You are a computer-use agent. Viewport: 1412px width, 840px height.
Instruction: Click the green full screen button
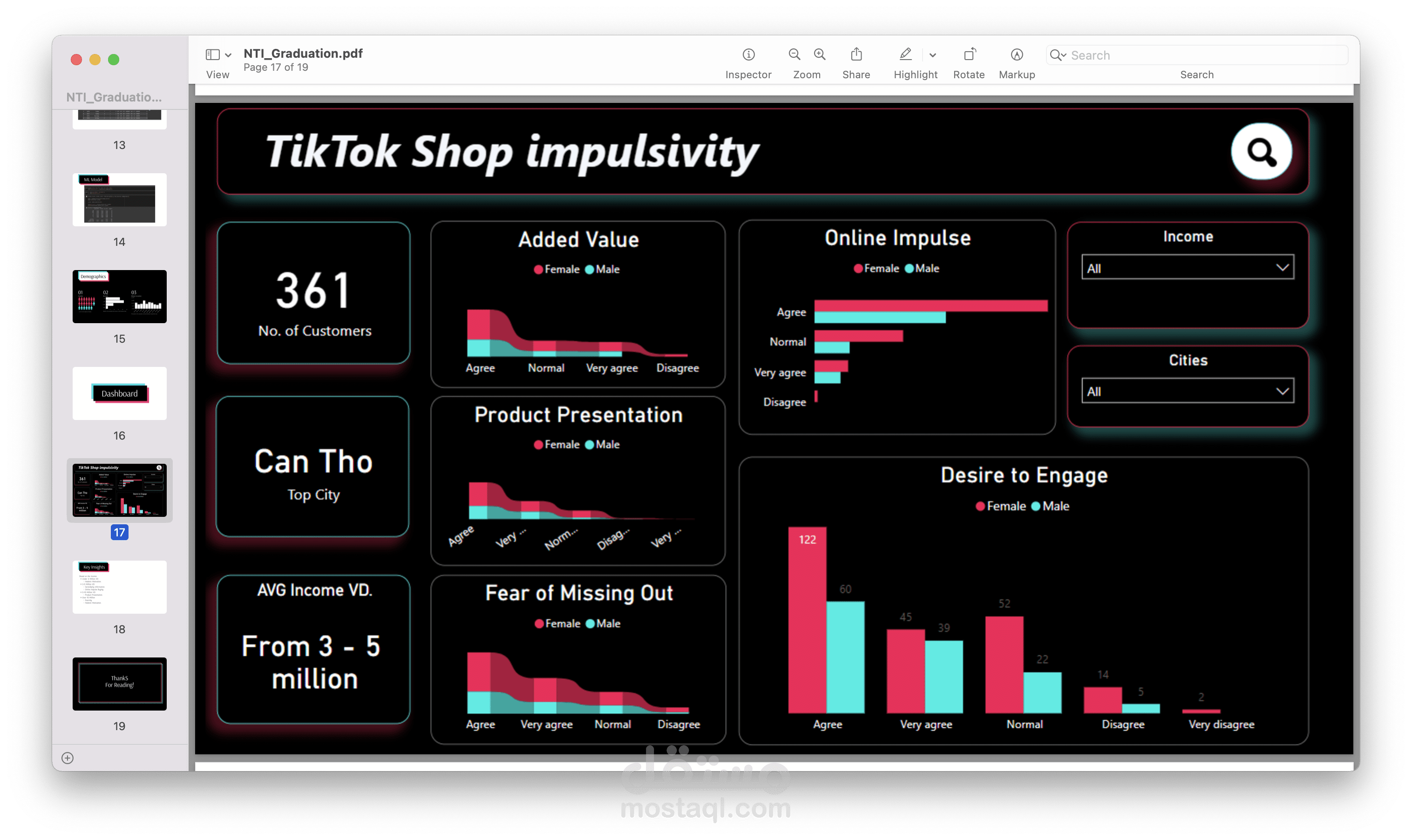click(114, 60)
